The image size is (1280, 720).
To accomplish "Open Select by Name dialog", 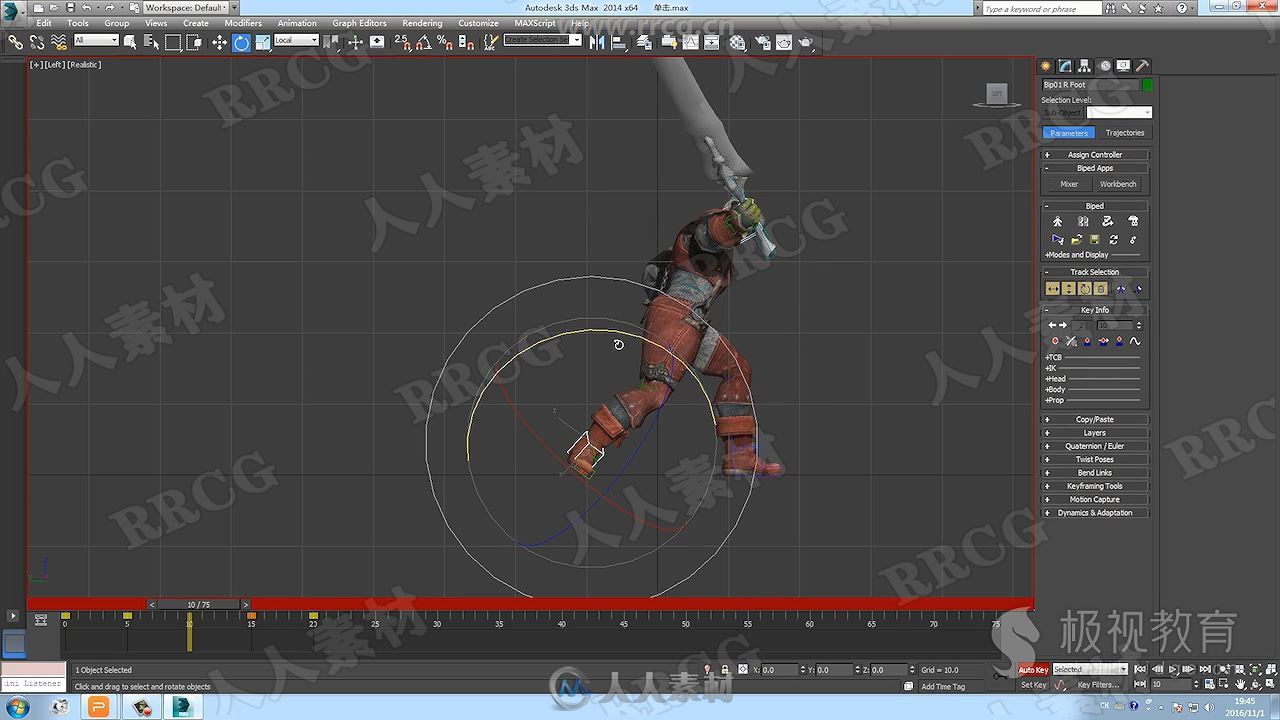I will 151,42.
